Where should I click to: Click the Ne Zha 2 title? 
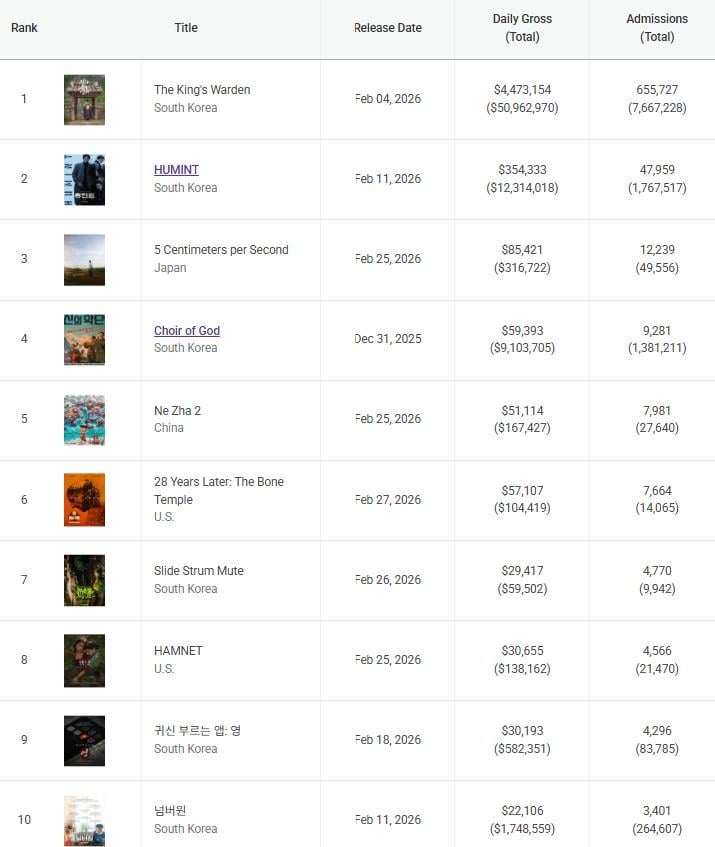(x=177, y=411)
